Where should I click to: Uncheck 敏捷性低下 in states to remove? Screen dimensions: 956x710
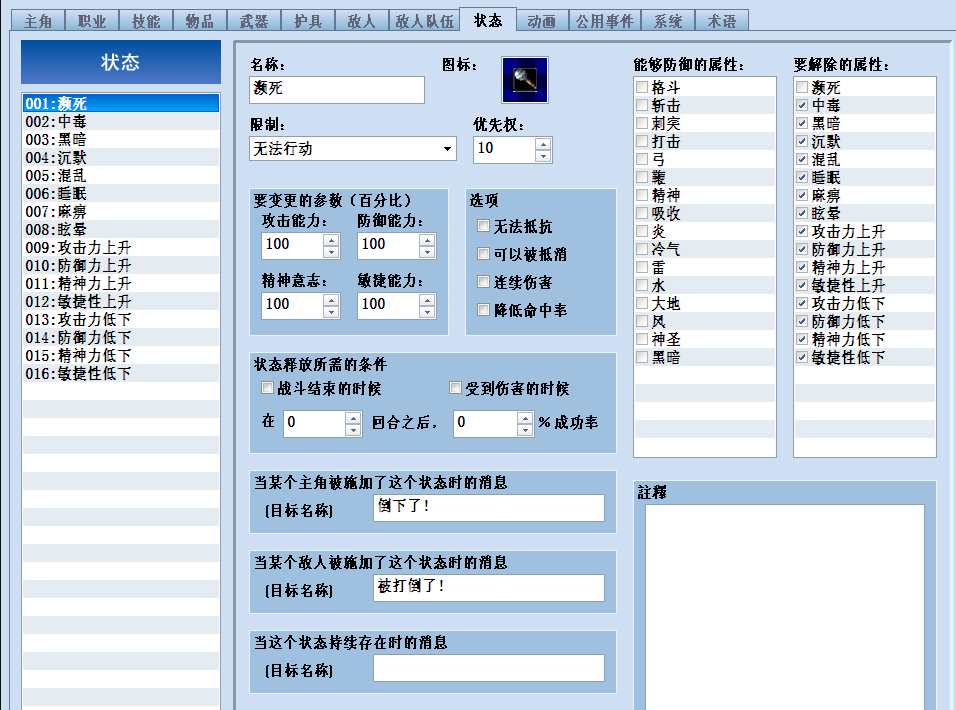pos(802,357)
